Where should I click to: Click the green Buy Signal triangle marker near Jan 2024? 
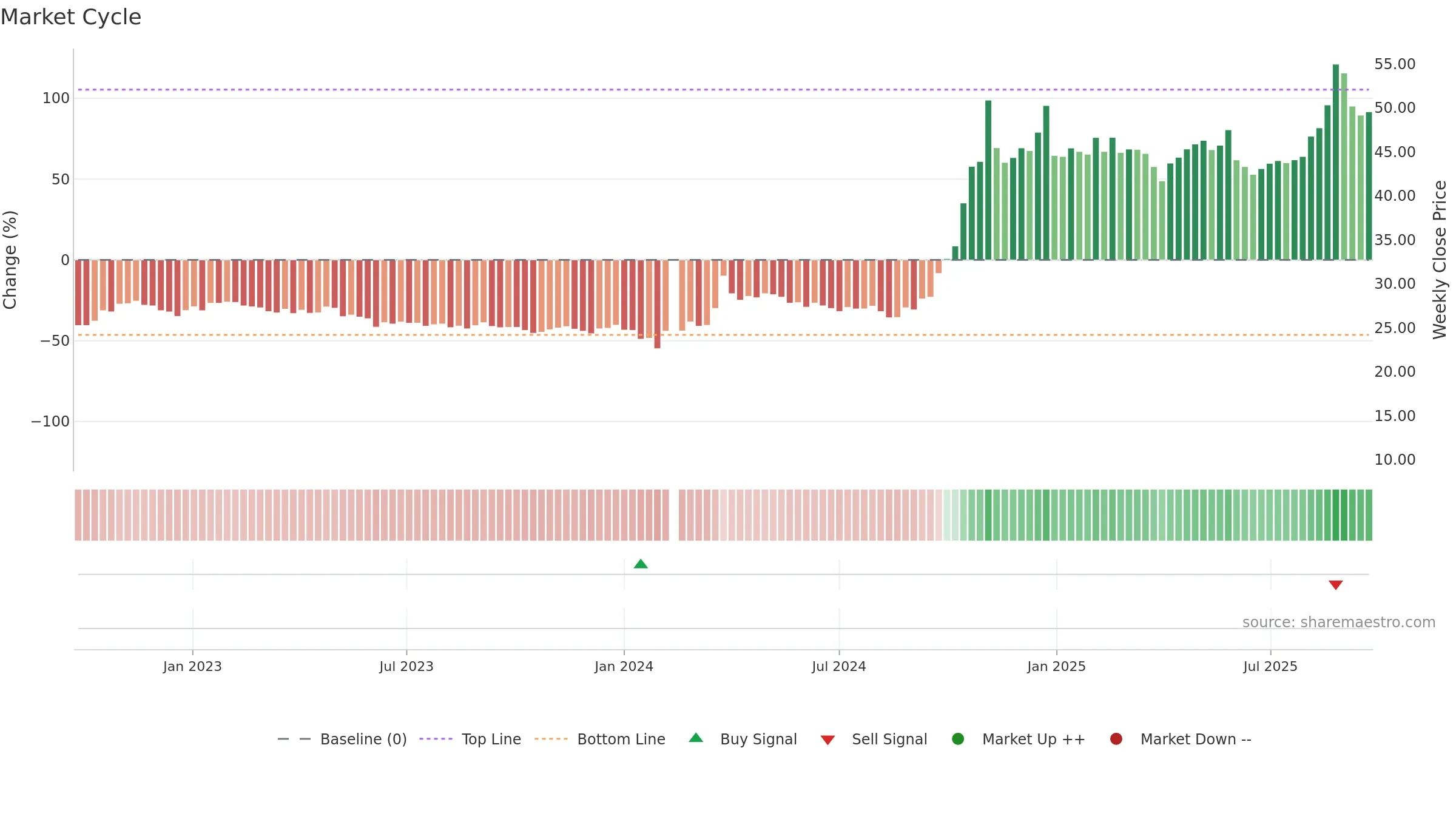pos(641,564)
